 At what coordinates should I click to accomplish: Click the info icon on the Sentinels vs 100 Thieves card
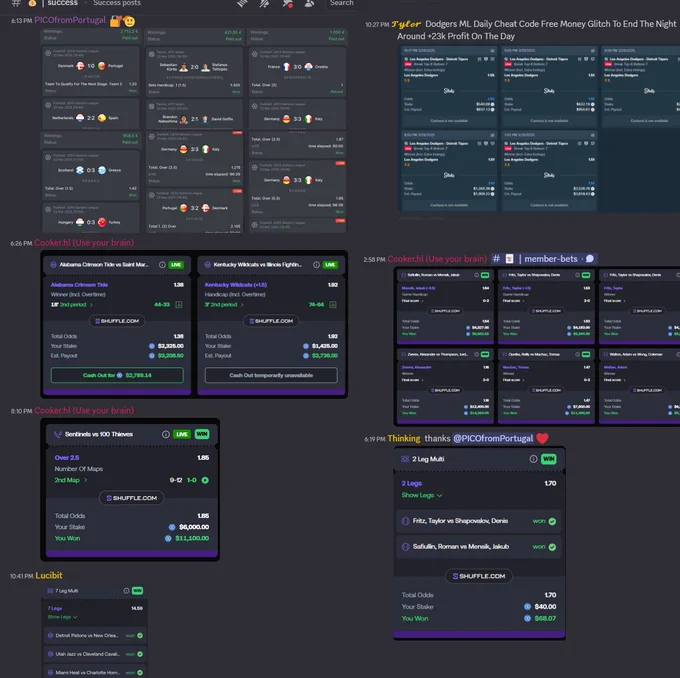tap(166, 434)
